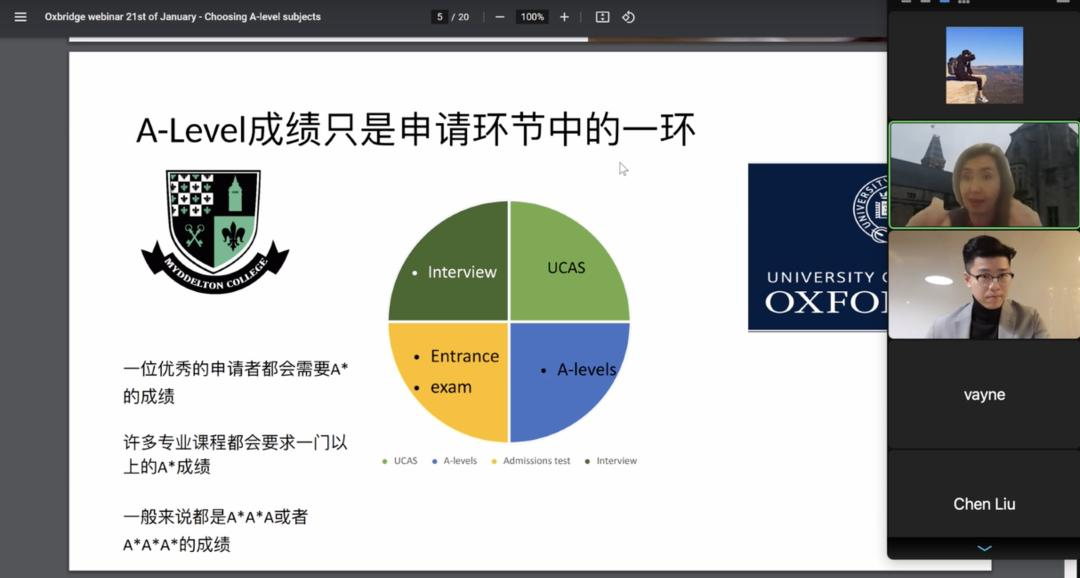
Task: Switch focus to Chen Liu's participant tile
Action: (984, 503)
